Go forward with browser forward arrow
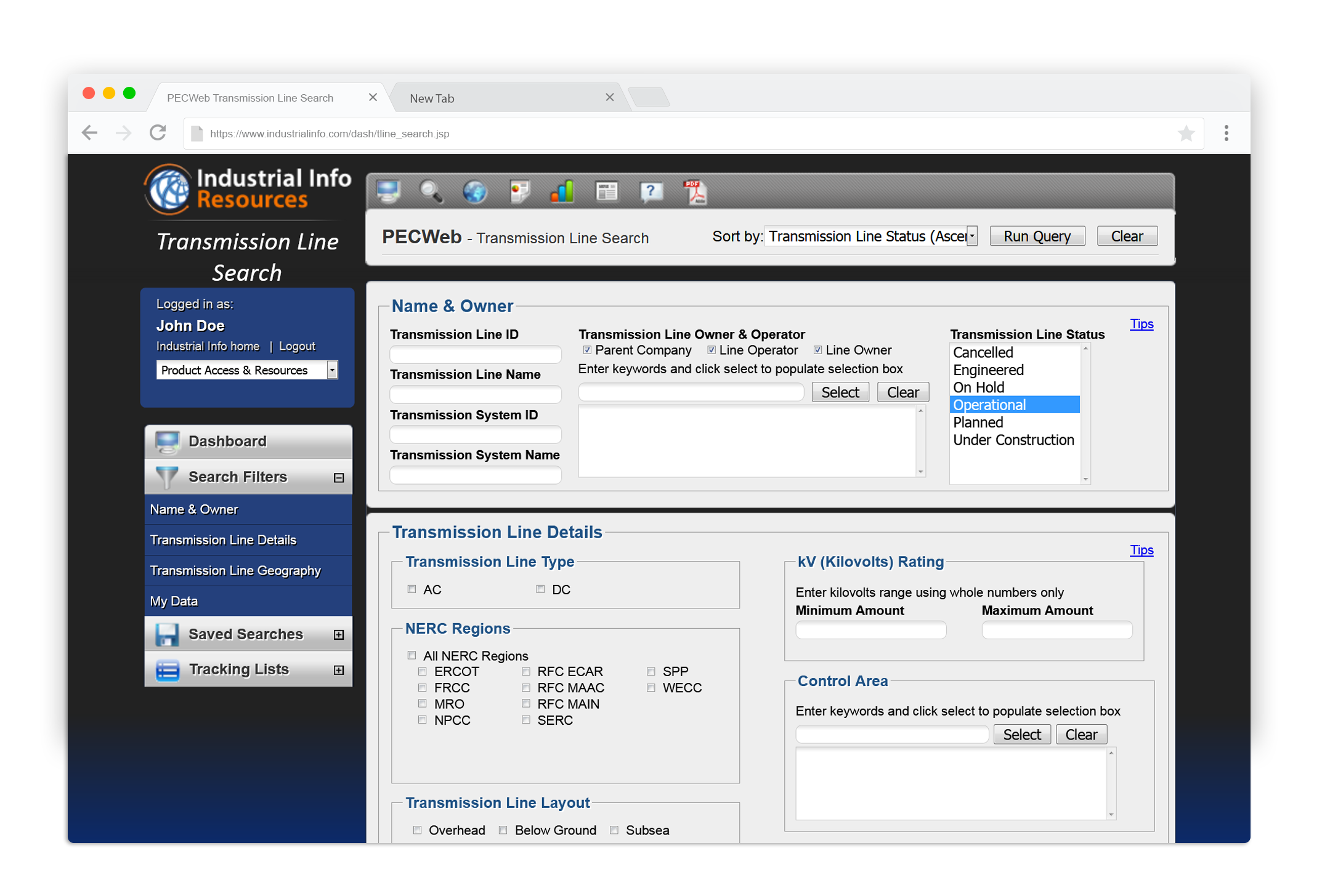 (124, 133)
